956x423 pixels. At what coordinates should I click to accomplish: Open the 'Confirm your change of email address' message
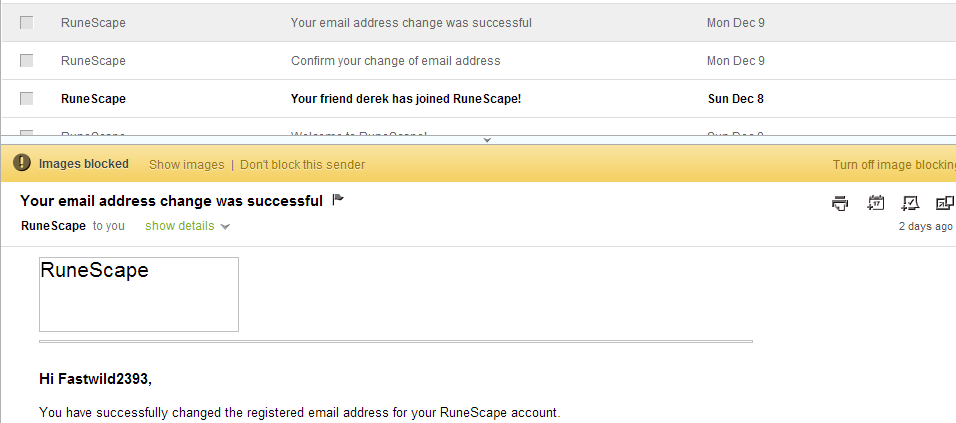tap(395, 61)
